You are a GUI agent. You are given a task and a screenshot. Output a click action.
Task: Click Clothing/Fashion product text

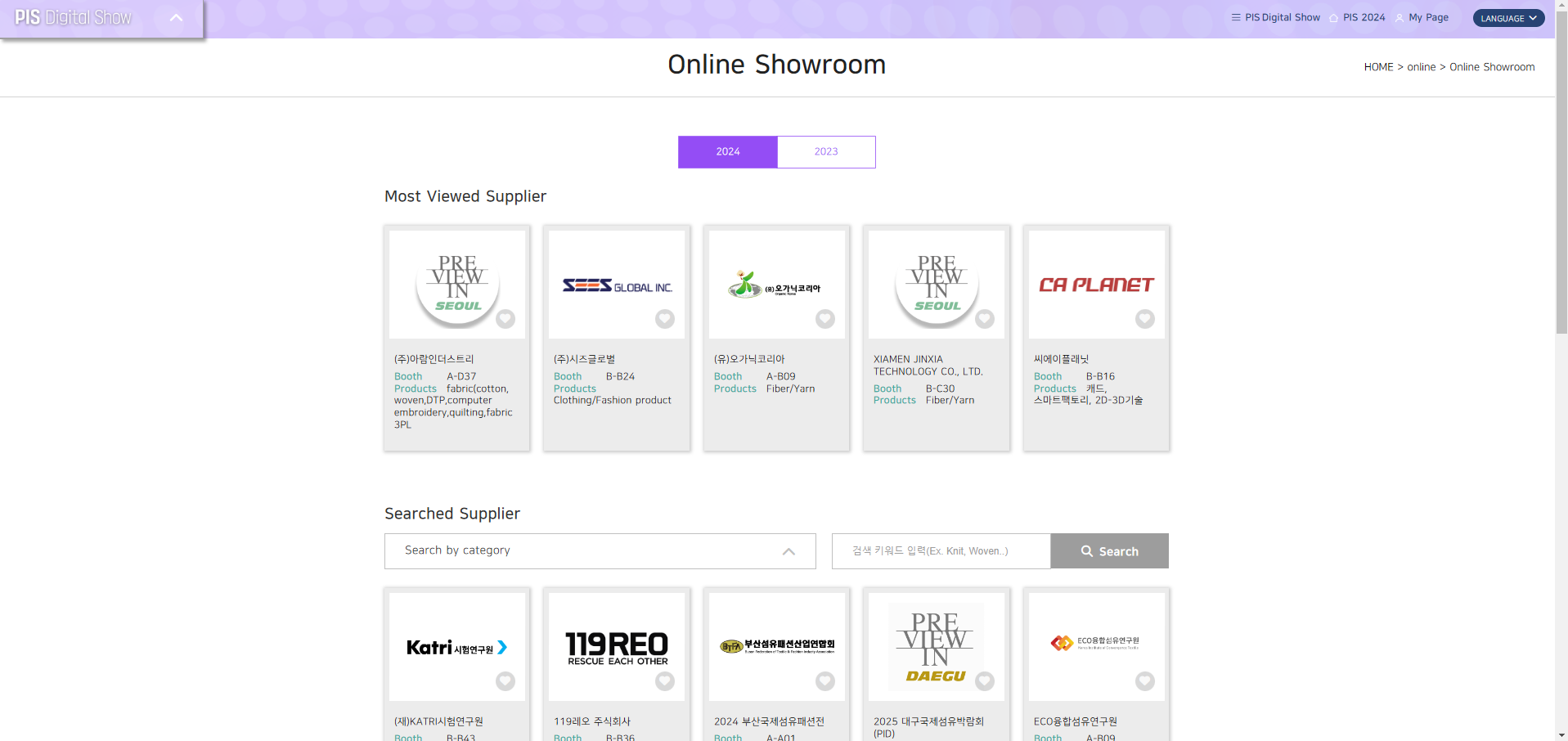coord(613,401)
